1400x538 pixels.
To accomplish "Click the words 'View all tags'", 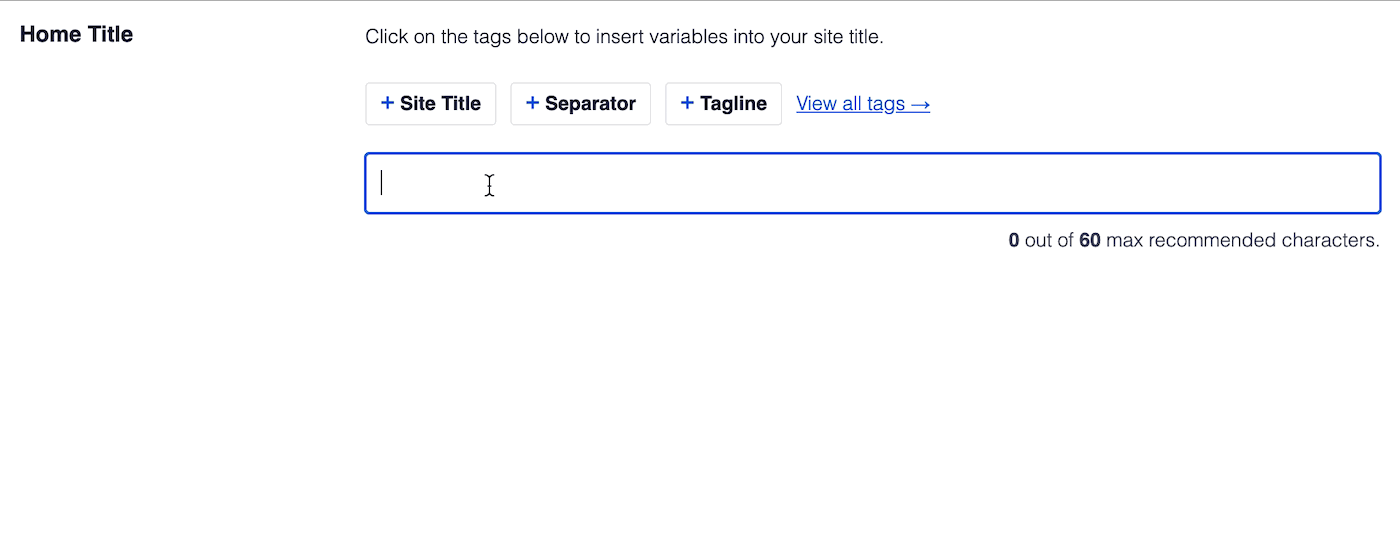I will click(x=851, y=104).
